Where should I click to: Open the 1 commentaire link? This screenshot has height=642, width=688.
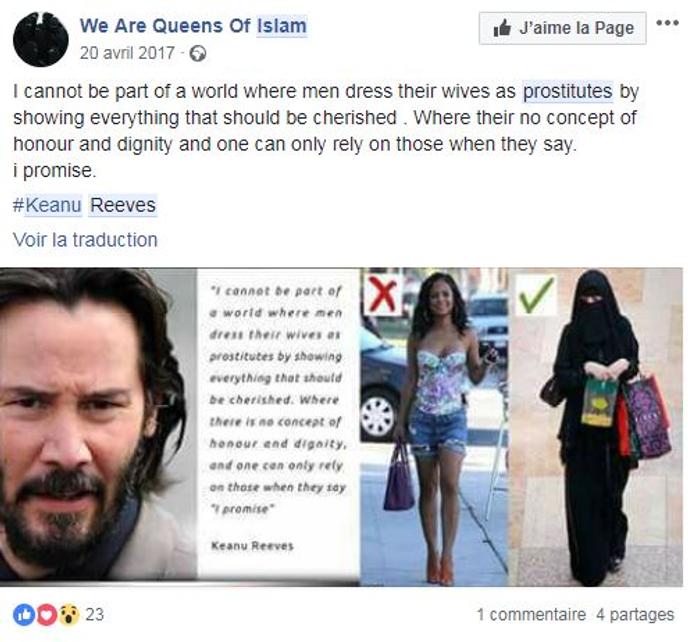(x=531, y=614)
